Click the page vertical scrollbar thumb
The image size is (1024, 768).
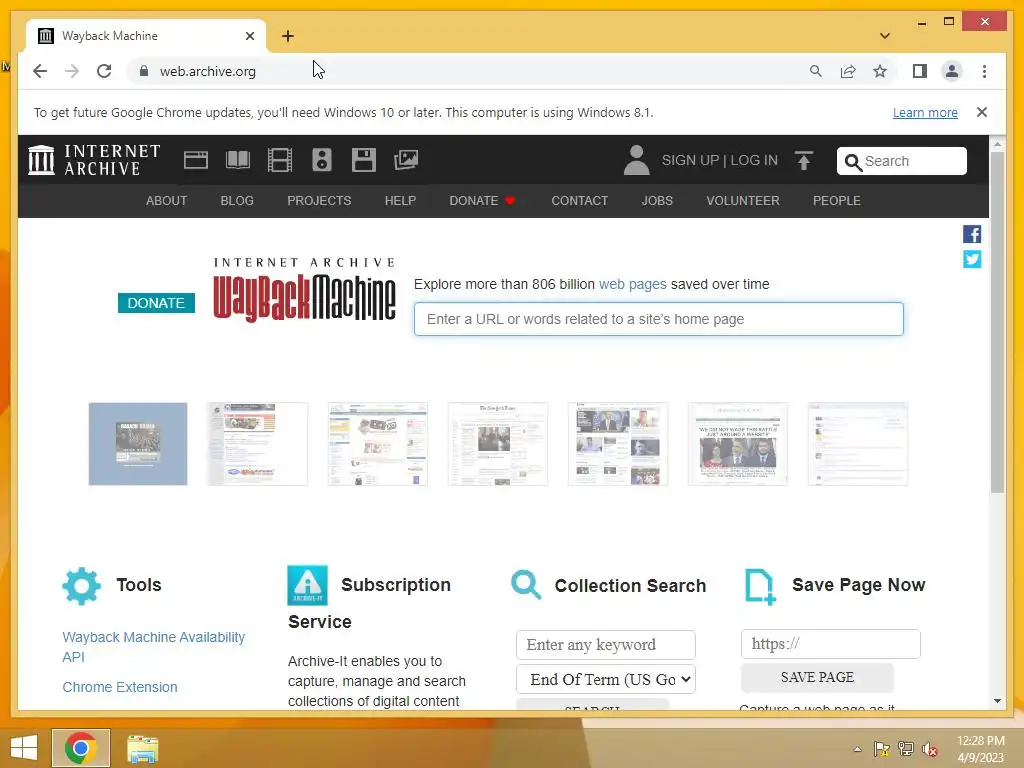tap(997, 322)
